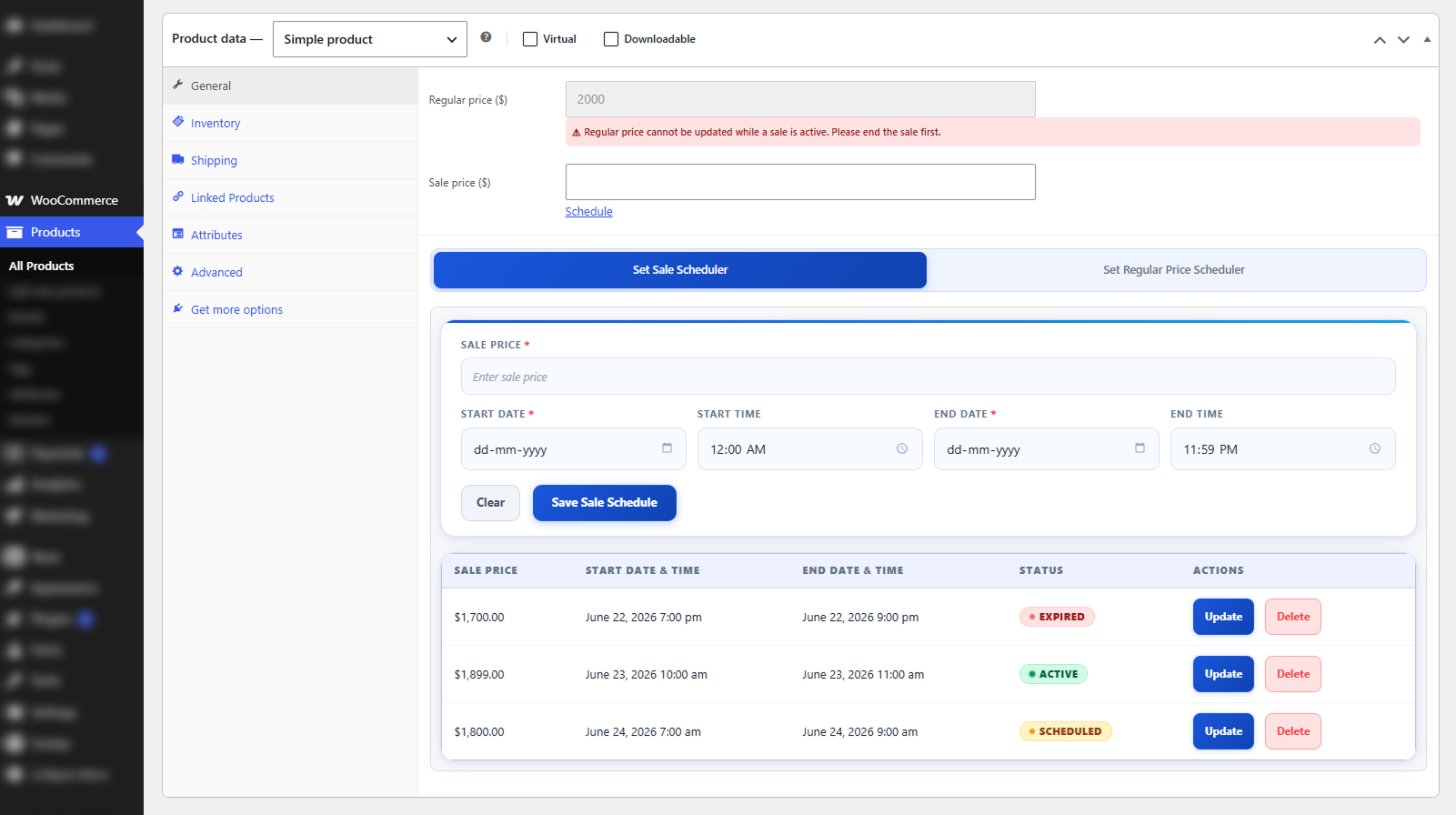Click the June 23, 2026 11:00 am cell
The height and width of the screenshot is (815, 1456).
(863, 675)
